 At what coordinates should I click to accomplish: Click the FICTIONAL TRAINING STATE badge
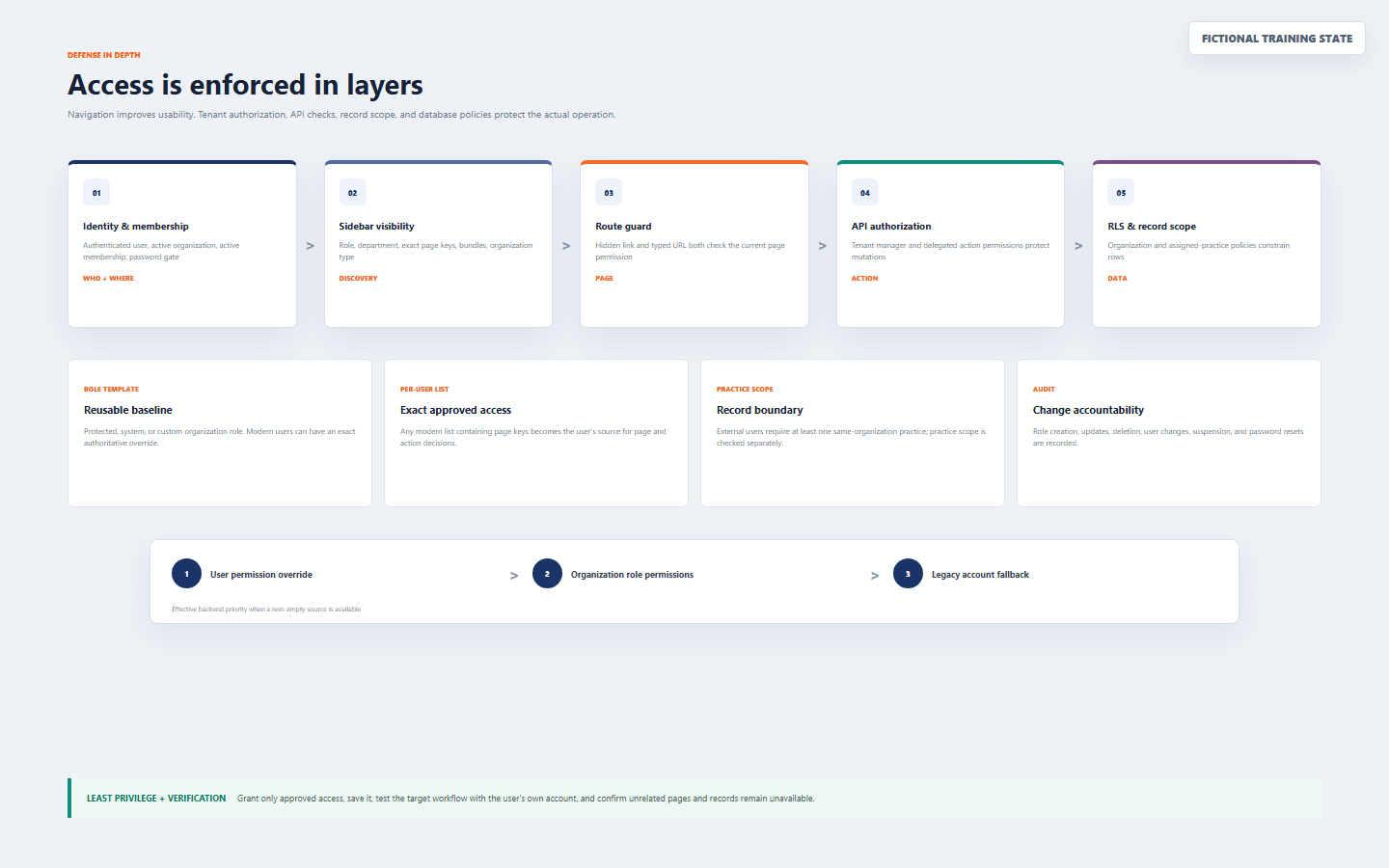pyautogui.click(x=1276, y=39)
